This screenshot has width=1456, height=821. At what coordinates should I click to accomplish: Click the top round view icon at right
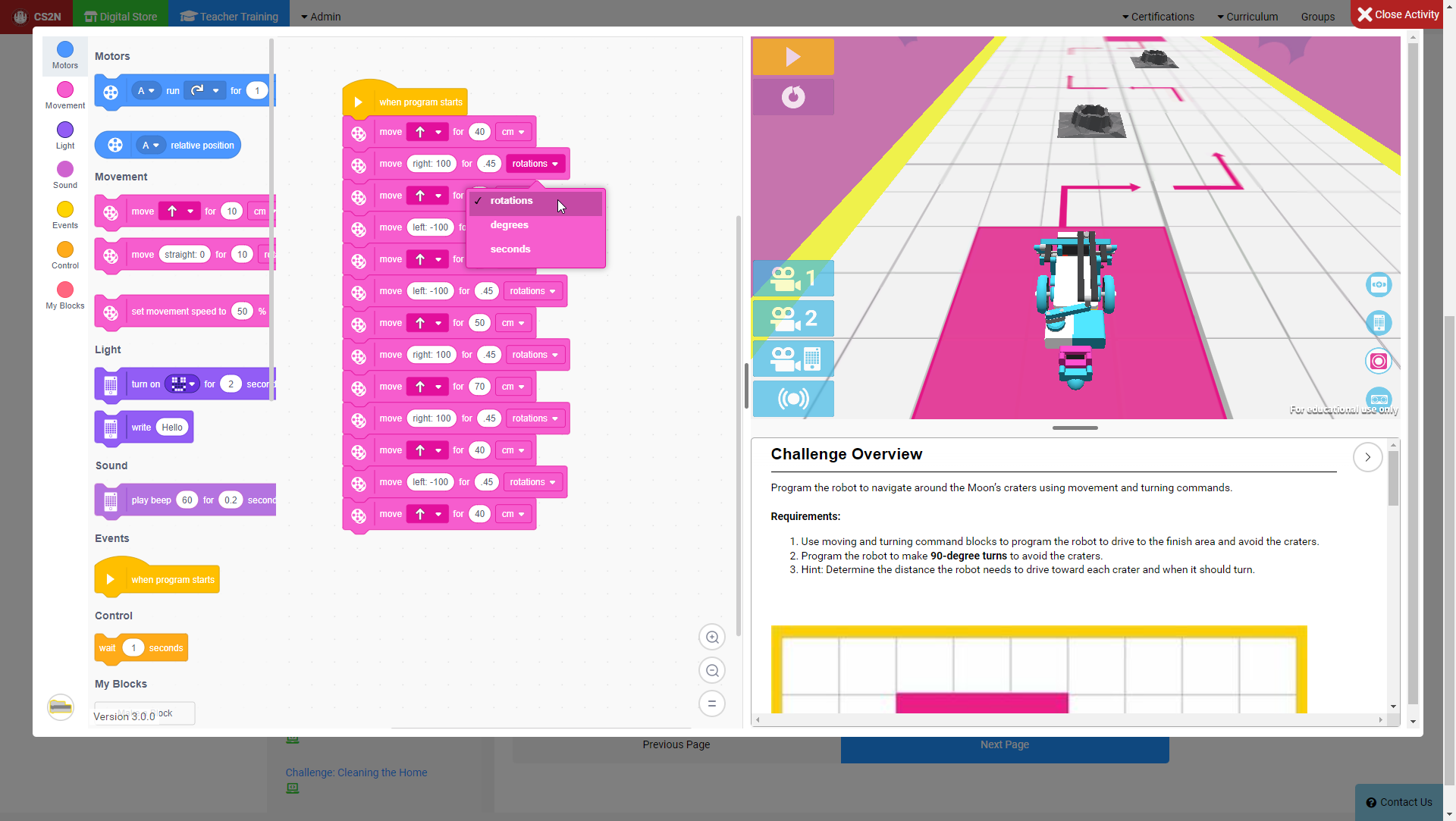click(x=1379, y=285)
